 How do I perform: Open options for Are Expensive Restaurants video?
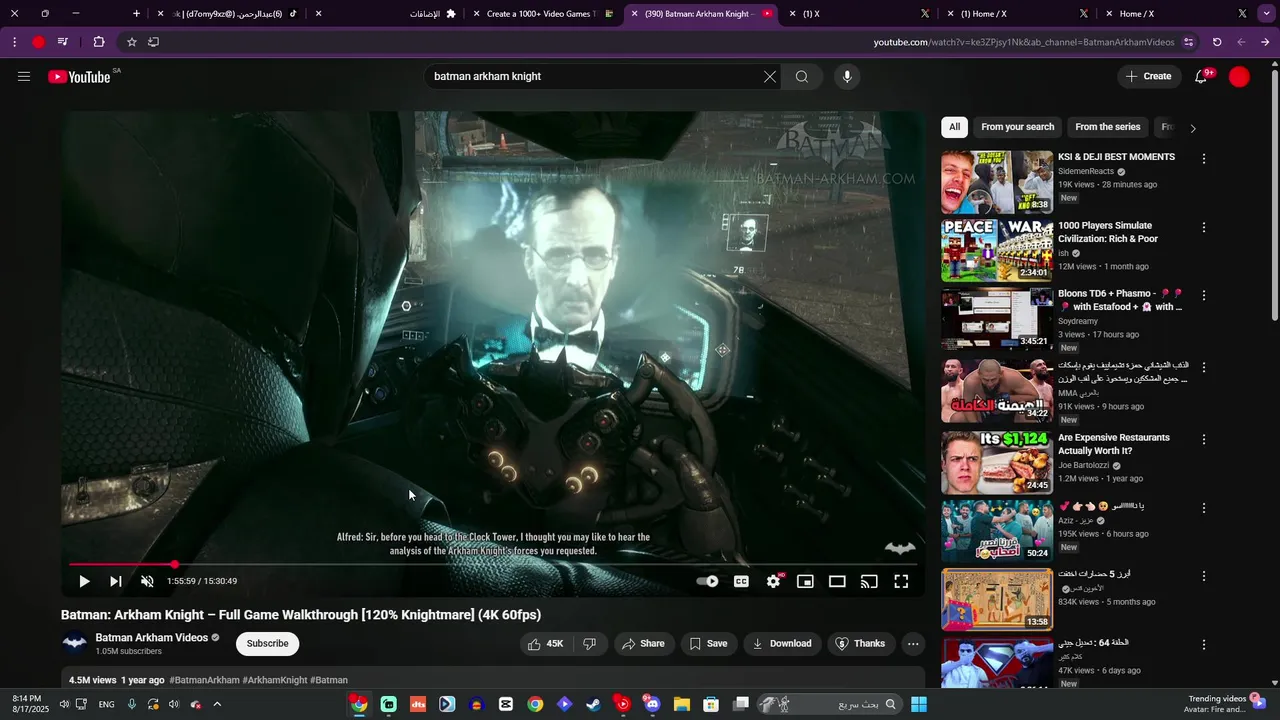[x=1204, y=439]
